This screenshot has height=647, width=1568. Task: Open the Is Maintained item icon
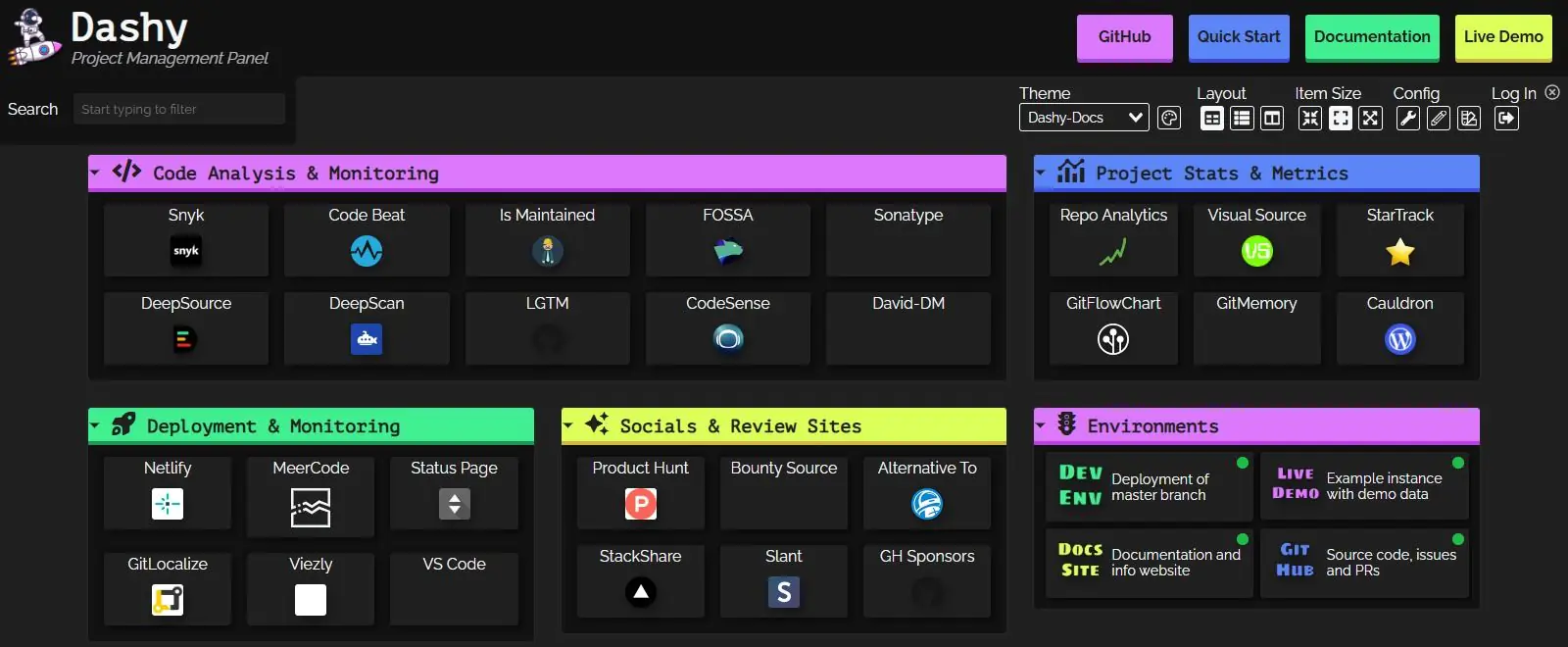pyautogui.click(x=548, y=251)
